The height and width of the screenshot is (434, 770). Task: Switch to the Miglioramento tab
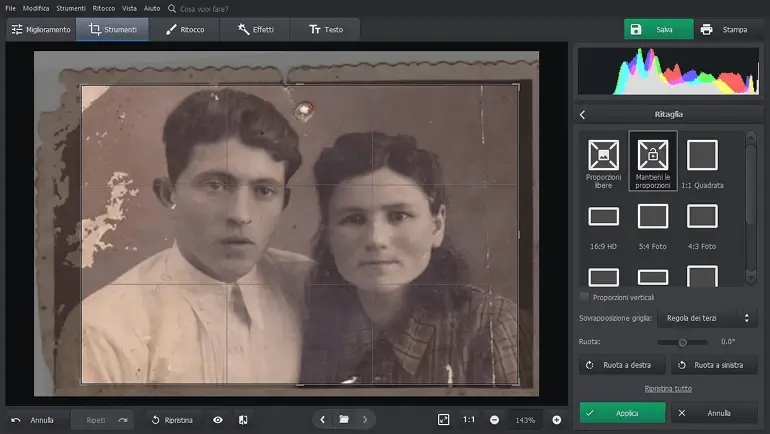point(41,29)
